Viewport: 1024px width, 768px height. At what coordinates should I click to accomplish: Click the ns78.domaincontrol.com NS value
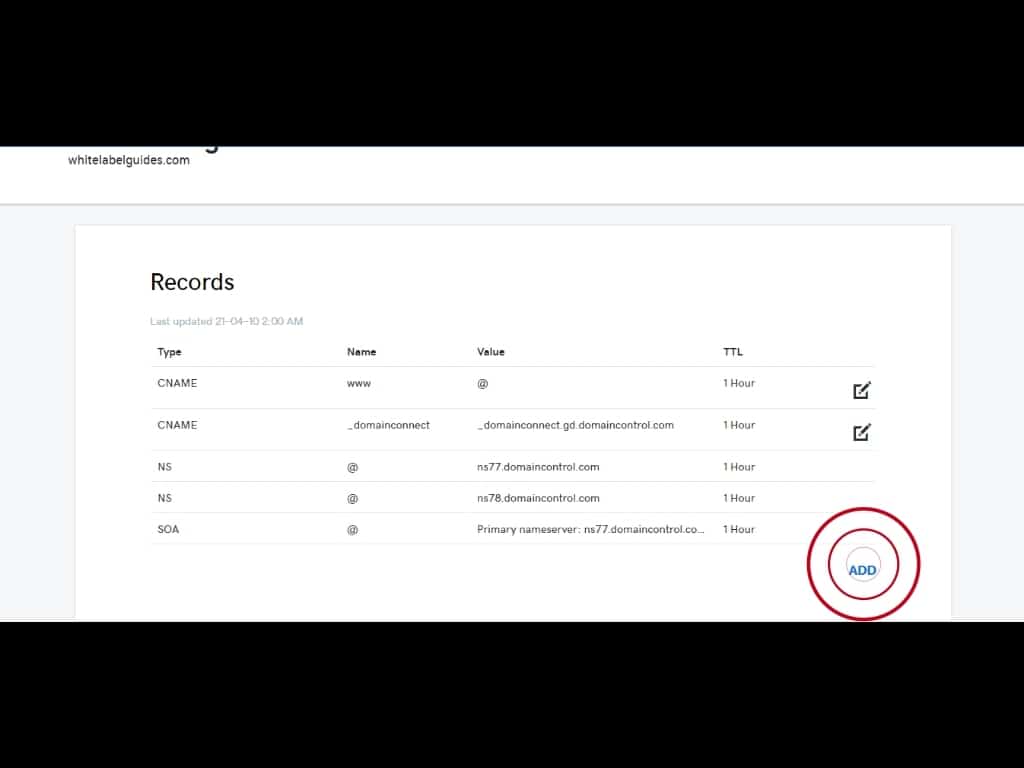(538, 498)
